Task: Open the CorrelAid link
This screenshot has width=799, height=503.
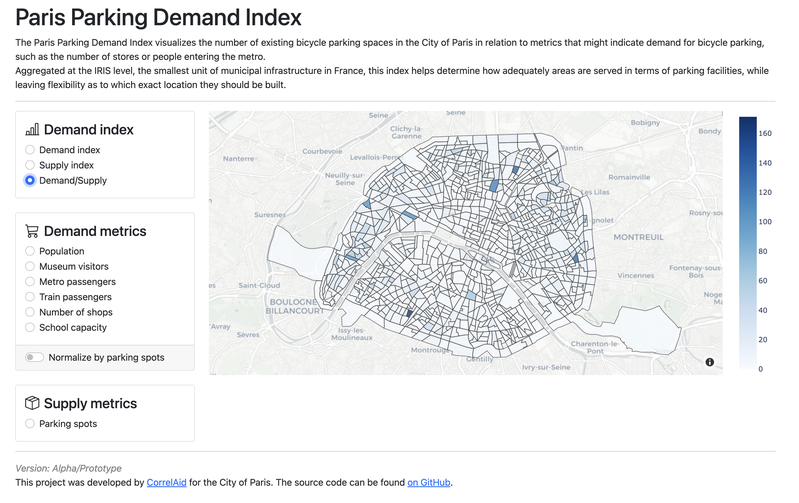Action: [167, 482]
